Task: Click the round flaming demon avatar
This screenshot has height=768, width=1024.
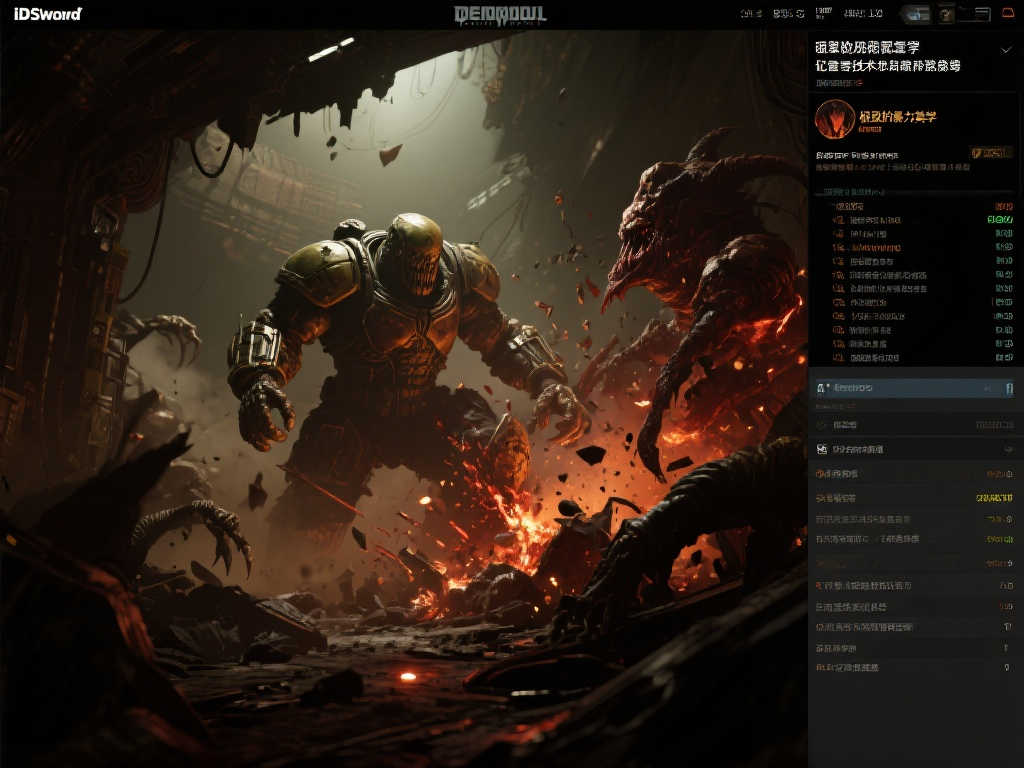Action: click(x=835, y=119)
